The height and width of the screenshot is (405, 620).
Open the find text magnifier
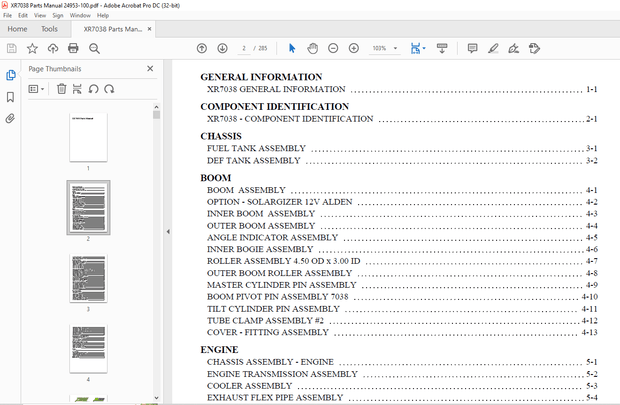click(94, 48)
